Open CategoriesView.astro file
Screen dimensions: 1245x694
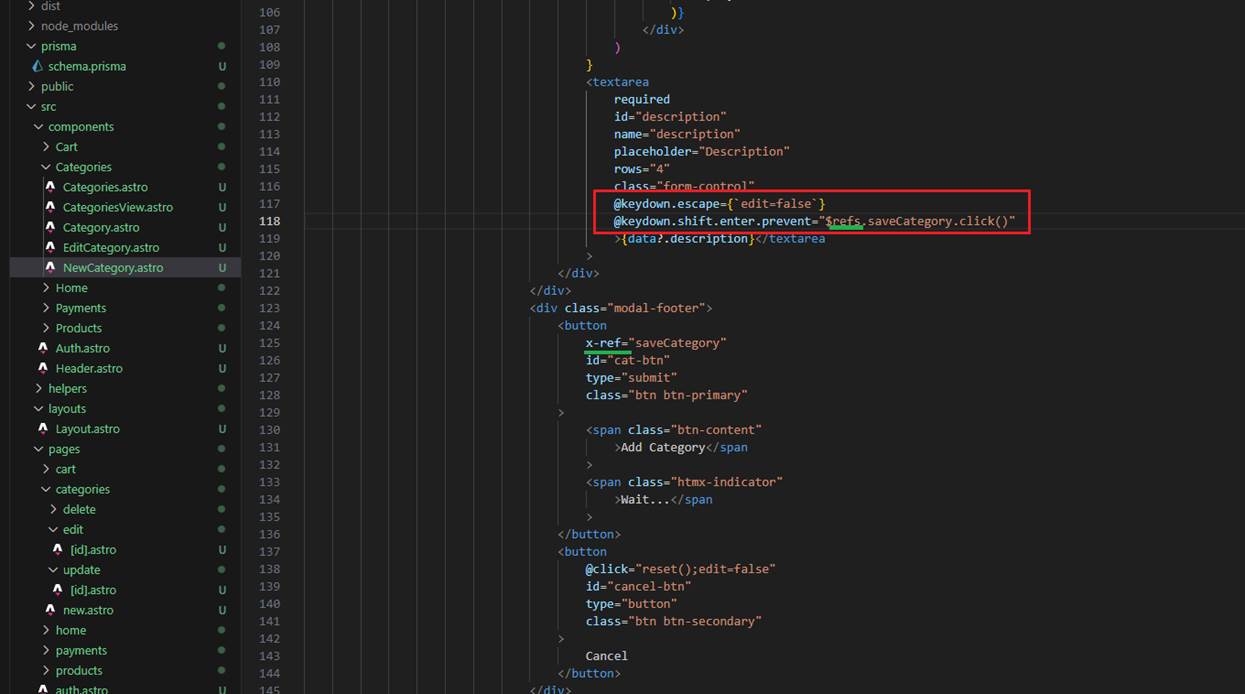(118, 207)
